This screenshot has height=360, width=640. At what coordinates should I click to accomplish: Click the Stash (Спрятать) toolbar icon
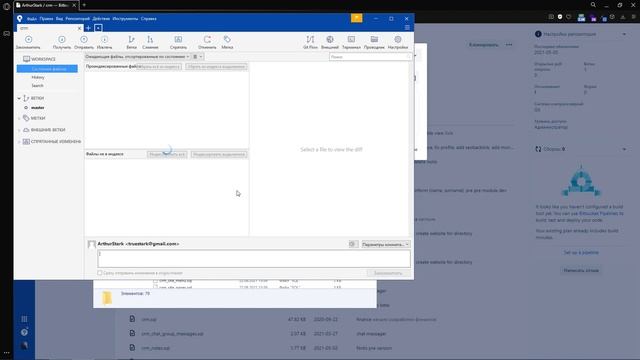point(178,40)
